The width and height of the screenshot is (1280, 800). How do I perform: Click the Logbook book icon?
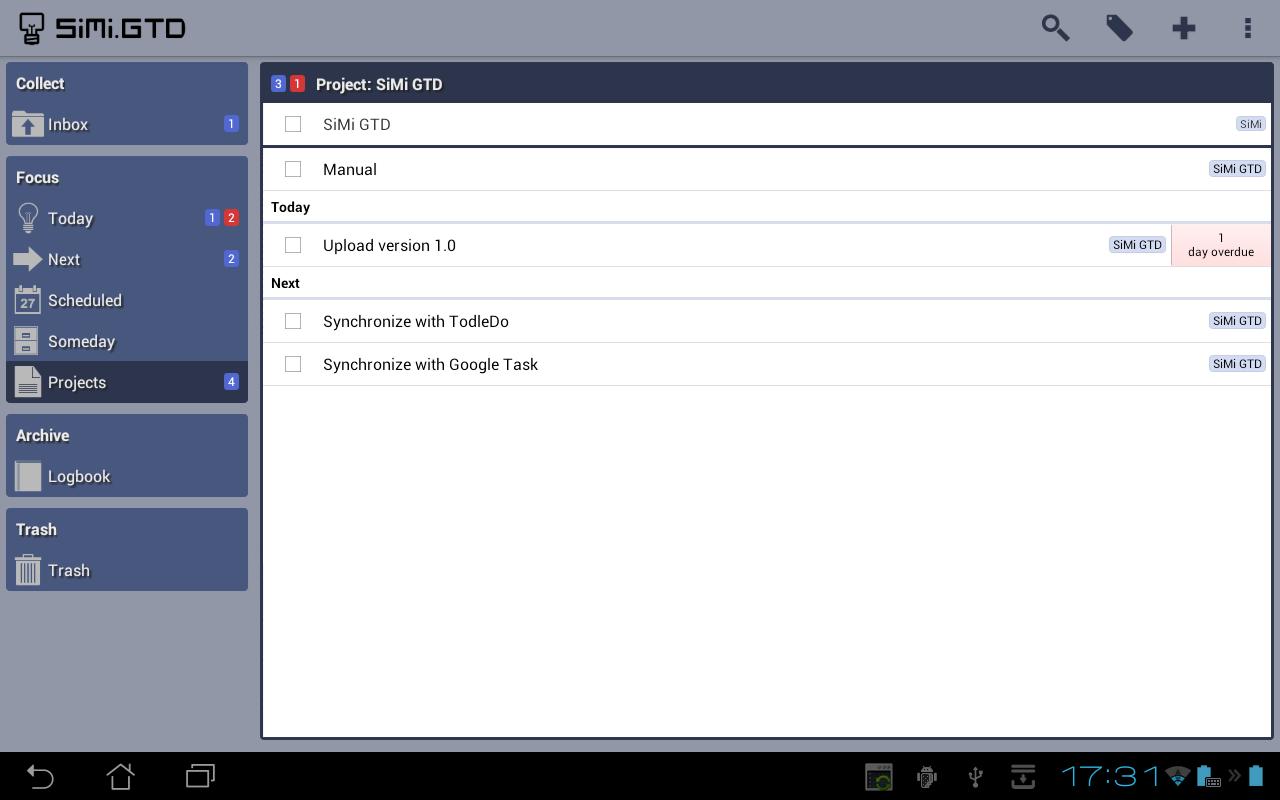pos(28,476)
